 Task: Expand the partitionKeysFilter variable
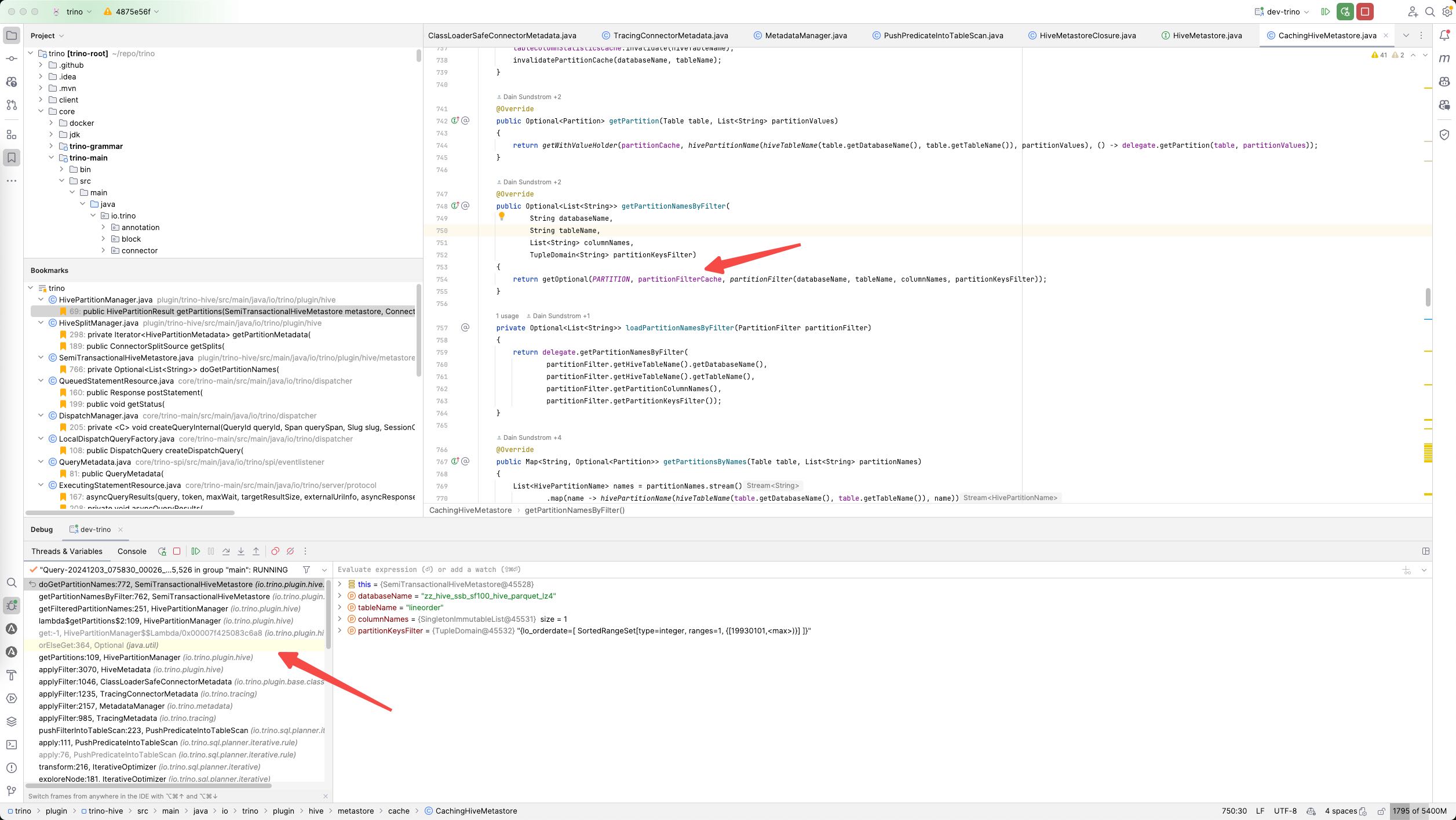coord(340,631)
